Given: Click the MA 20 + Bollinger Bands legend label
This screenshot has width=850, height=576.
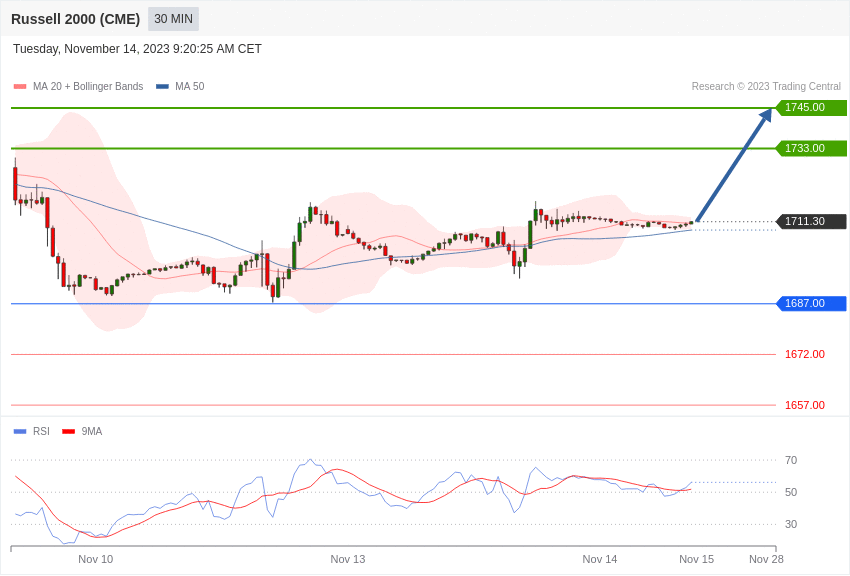Looking at the screenshot, I should 88,86.
